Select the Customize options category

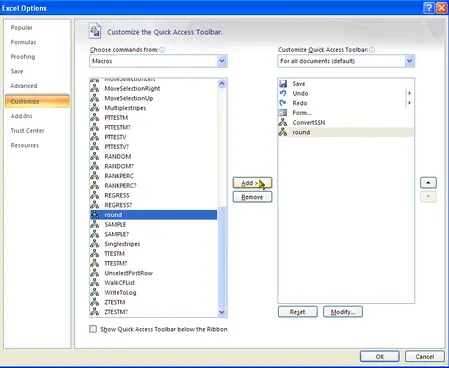(x=37, y=101)
